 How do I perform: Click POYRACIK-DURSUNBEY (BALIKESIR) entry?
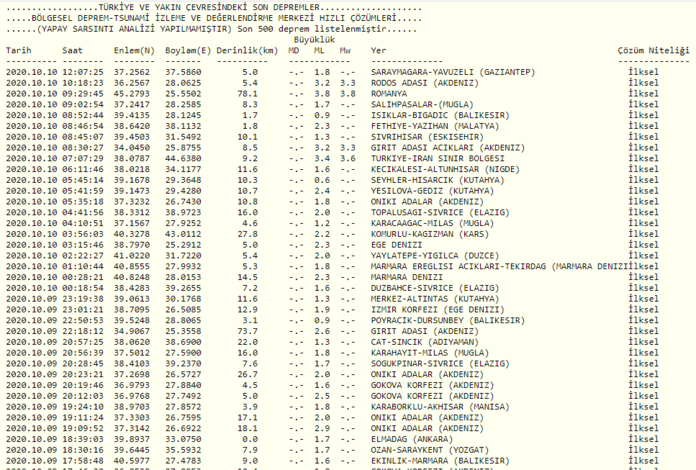(x=448, y=320)
